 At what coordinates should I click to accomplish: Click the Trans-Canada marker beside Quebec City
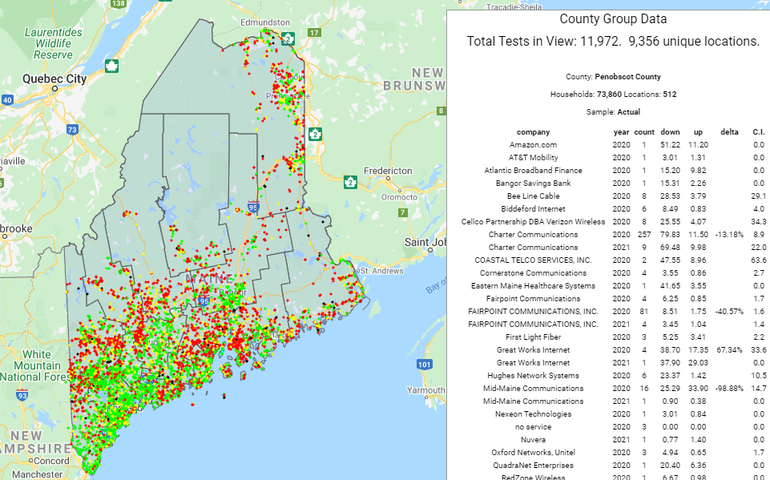pyautogui.click(x=112, y=67)
